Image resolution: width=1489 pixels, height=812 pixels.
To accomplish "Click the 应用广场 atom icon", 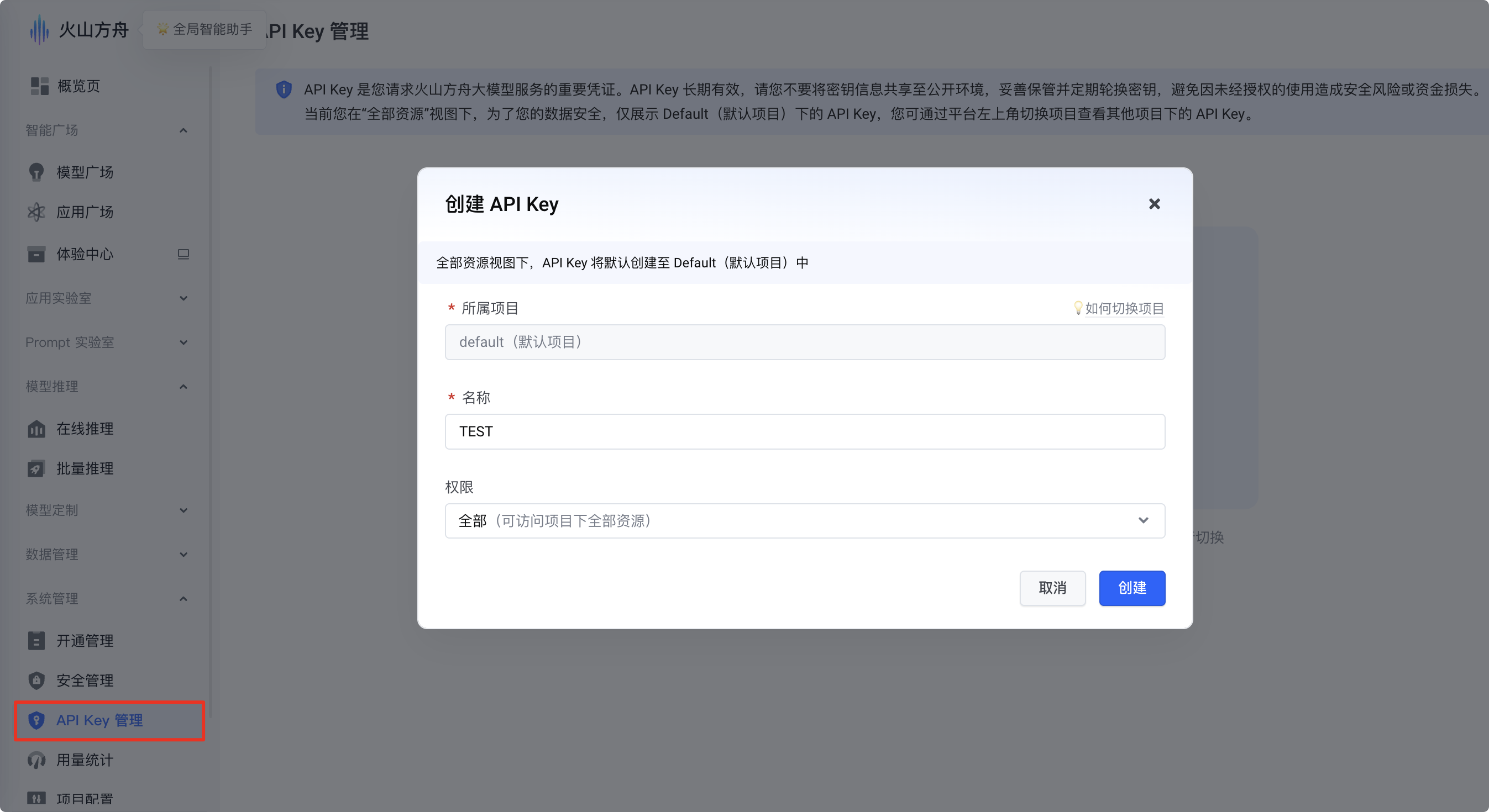I will (x=36, y=212).
